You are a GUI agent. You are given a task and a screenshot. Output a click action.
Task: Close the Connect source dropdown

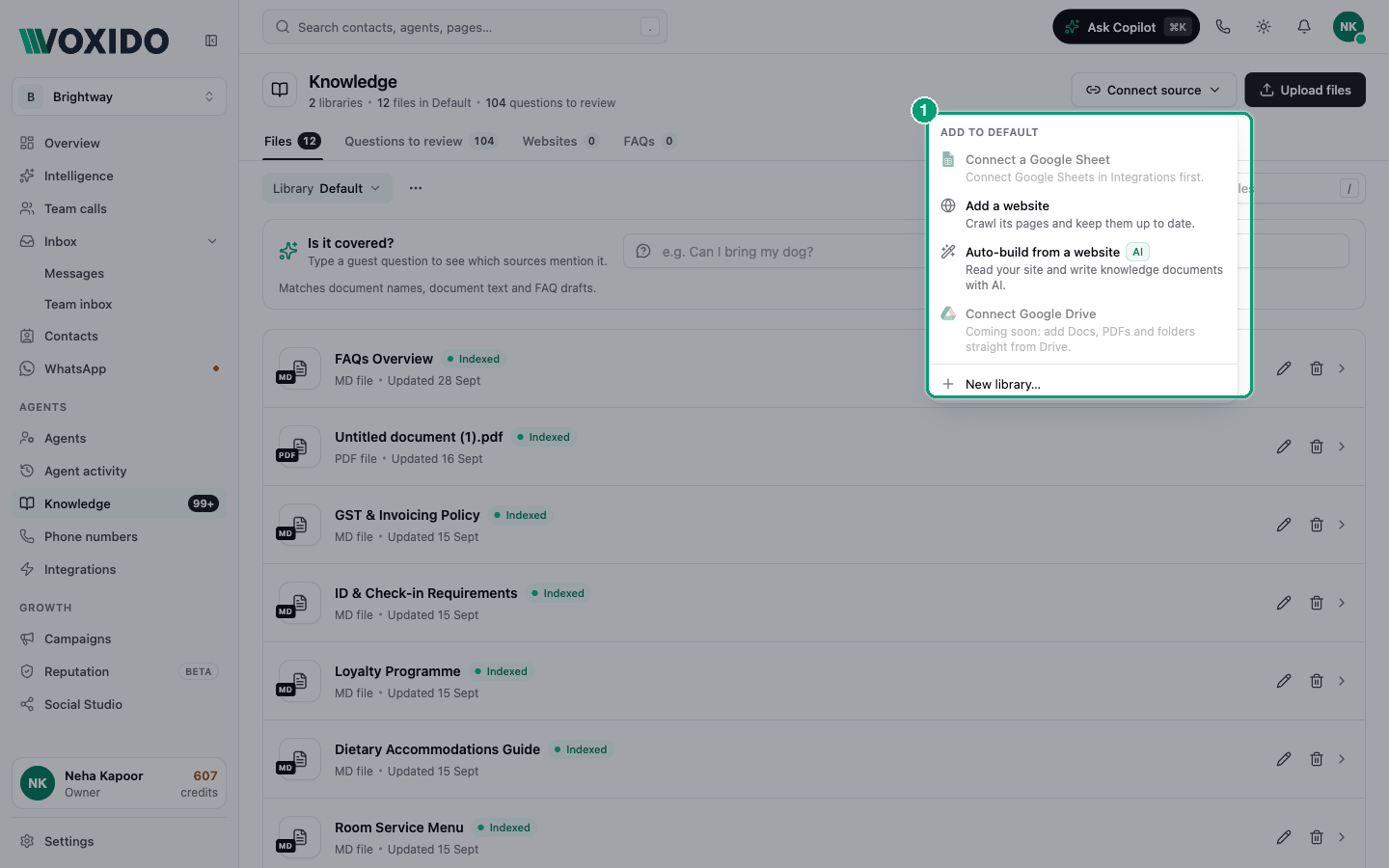[1154, 90]
